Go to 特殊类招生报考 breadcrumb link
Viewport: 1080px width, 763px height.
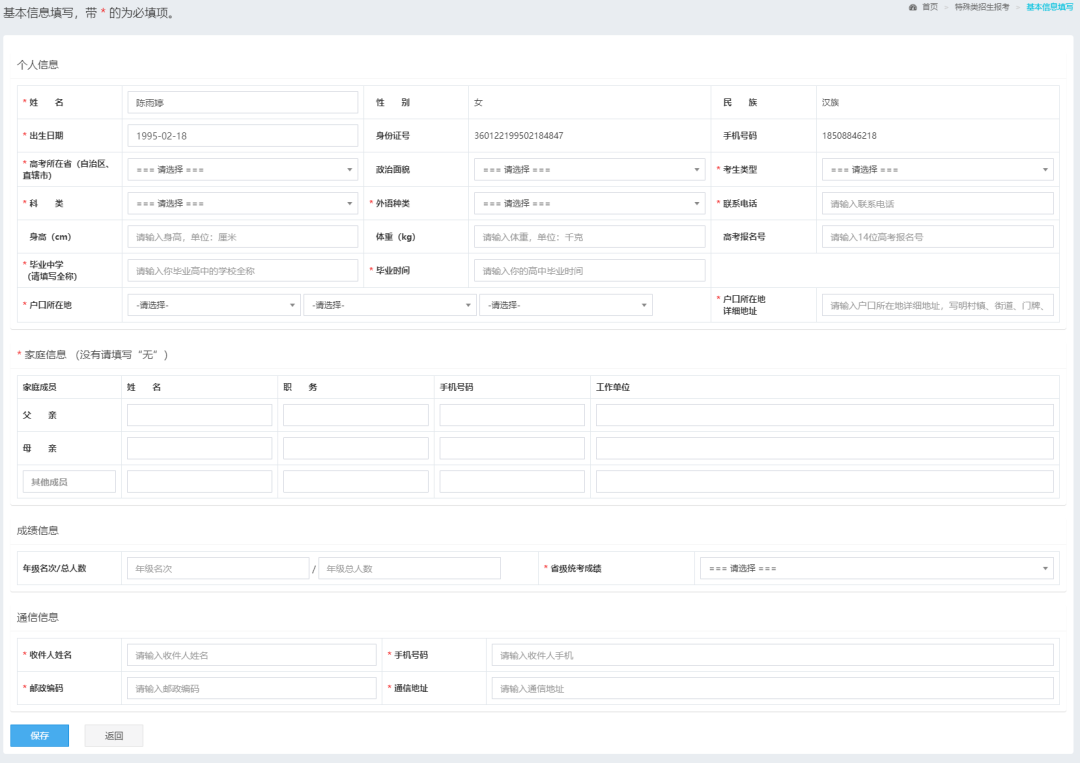click(982, 8)
